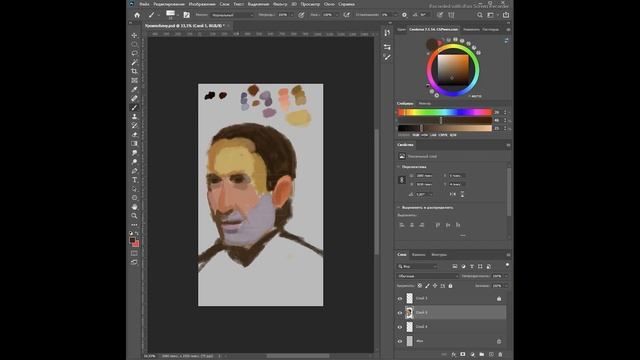
Task: Open the brush preset picker arrow
Action: [x=178, y=15]
